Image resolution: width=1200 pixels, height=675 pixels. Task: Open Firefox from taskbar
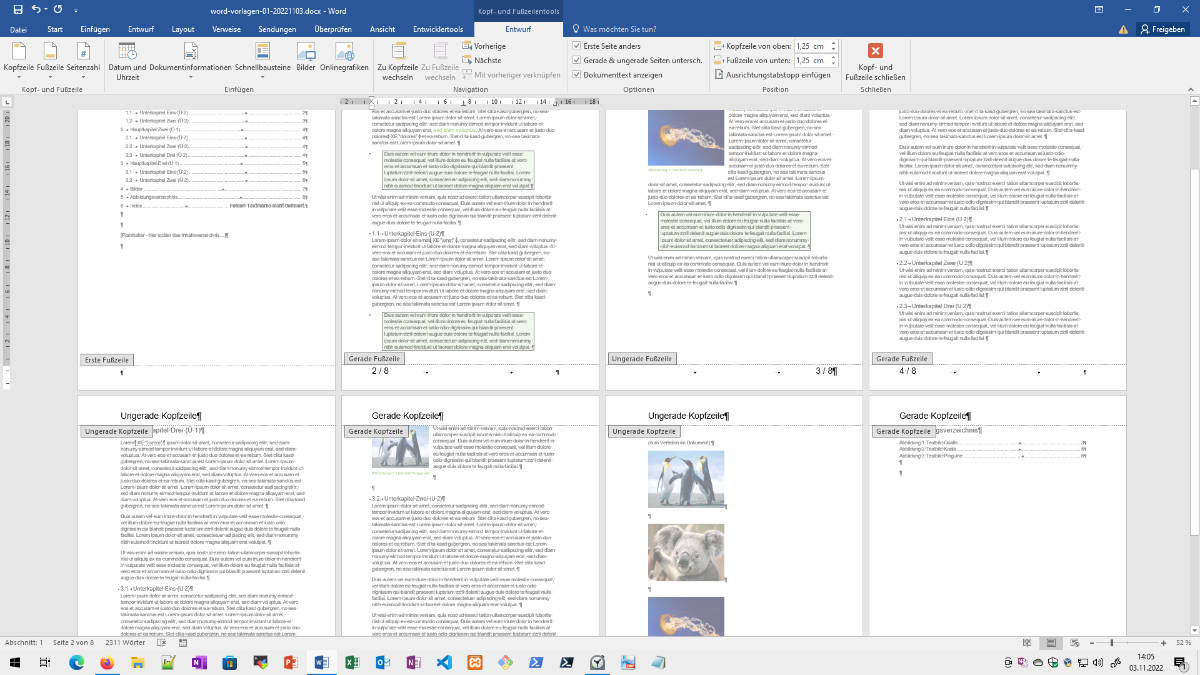[x=106, y=662]
